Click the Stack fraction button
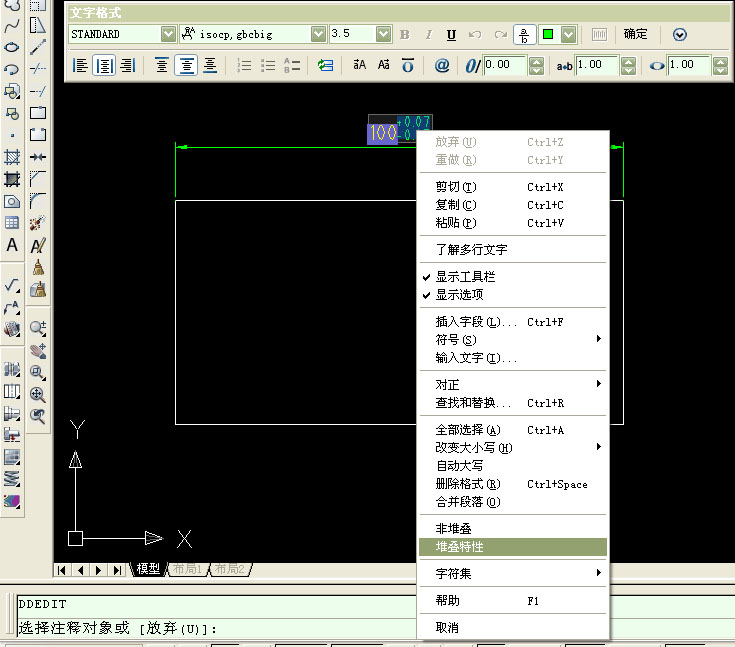This screenshot has height=647, width=735. coord(524,35)
